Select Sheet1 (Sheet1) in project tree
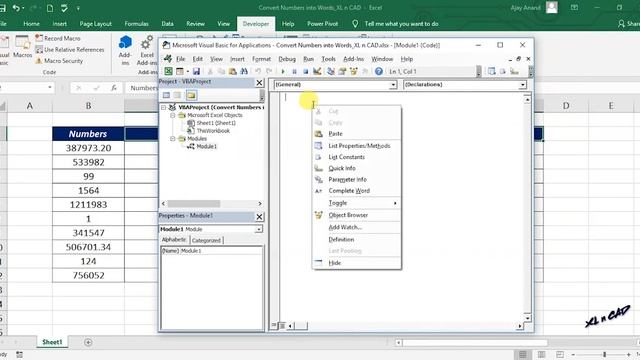The image size is (640, 360). coord(216,123)
